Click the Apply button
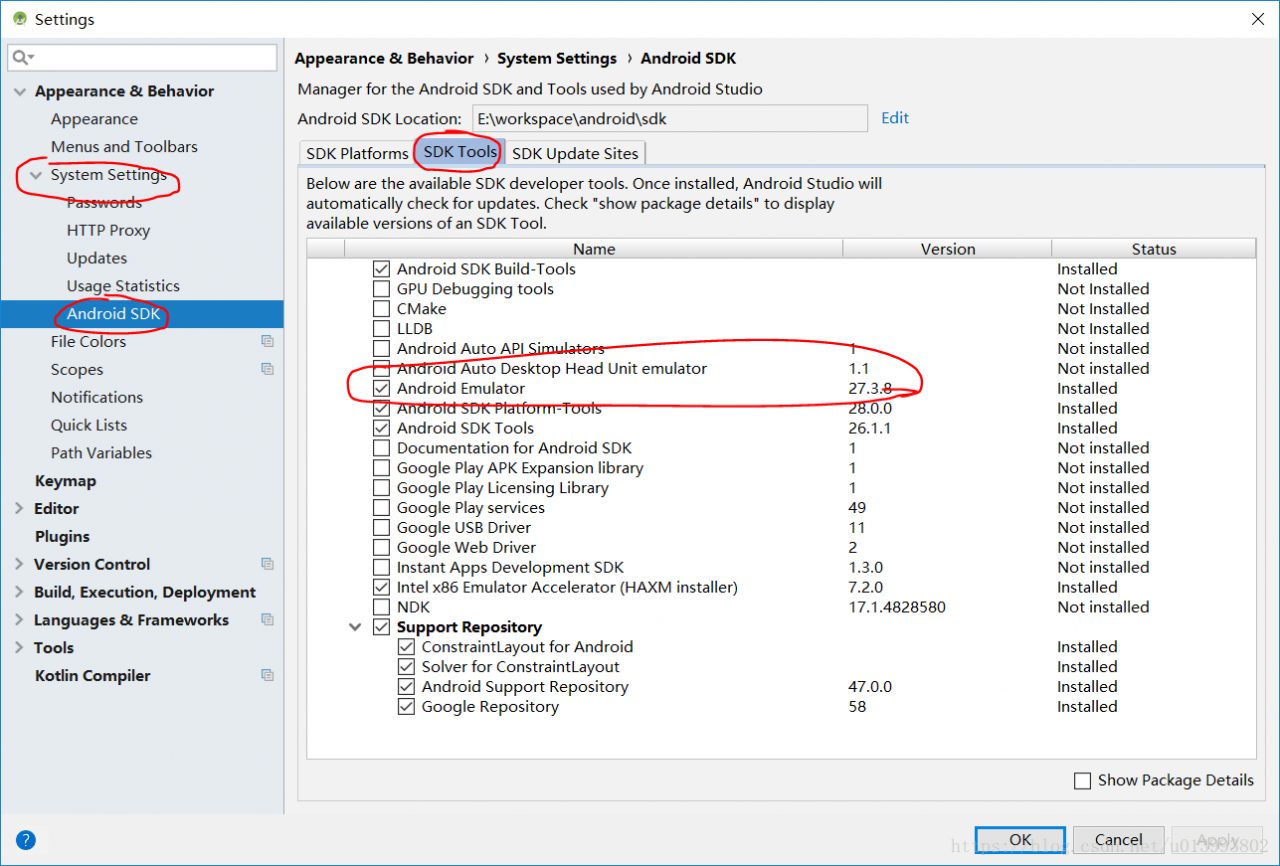Viewport: 1280px width, 866px height. 1217,840
